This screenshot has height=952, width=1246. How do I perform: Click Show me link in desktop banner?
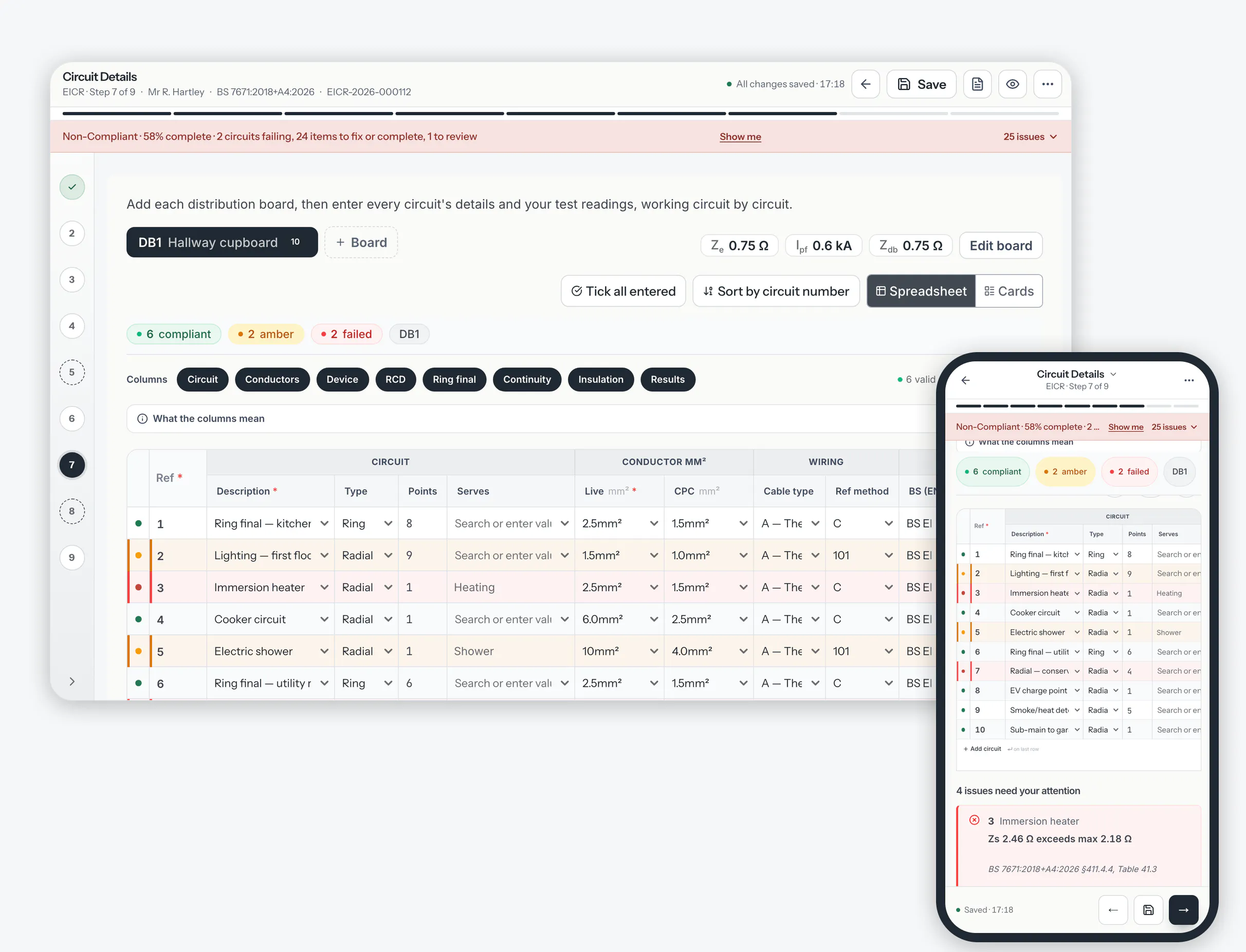tap(740, 137)
